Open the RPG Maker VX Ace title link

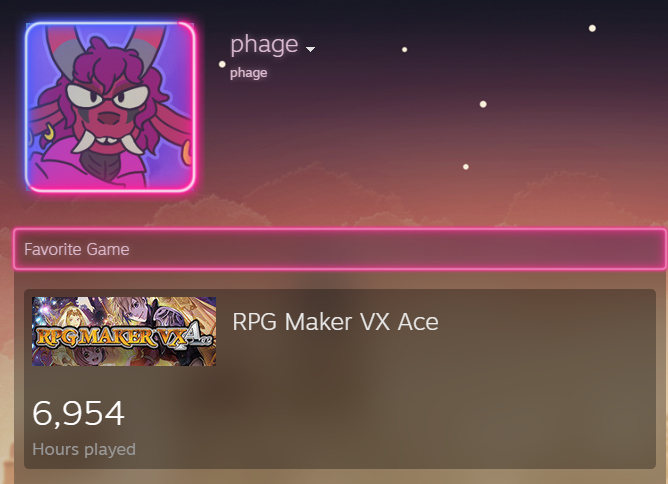coord(335,322)
